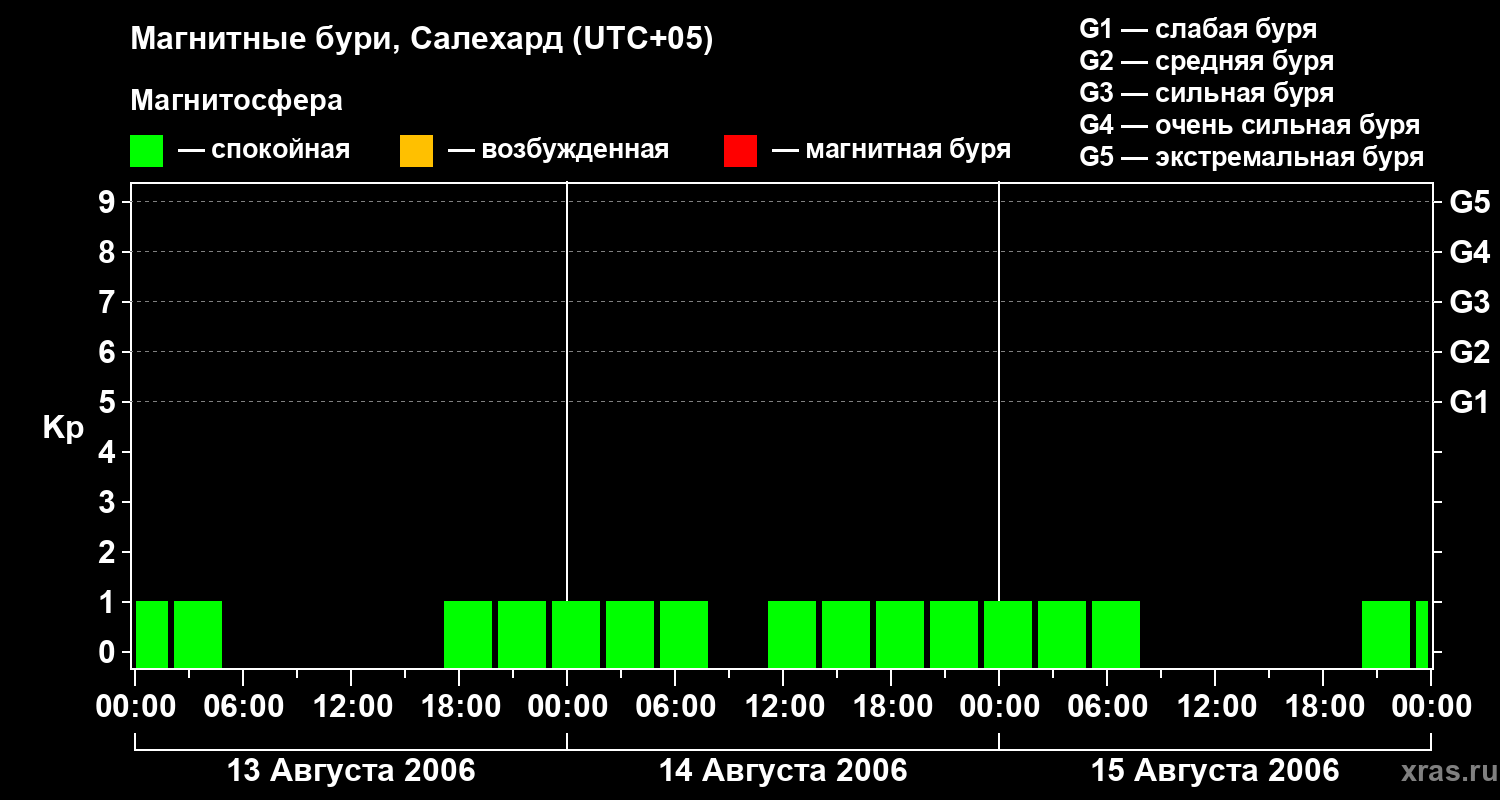Click the first '00:00' label at chart start
The image size is (1500, 800).
coord(135,707)
